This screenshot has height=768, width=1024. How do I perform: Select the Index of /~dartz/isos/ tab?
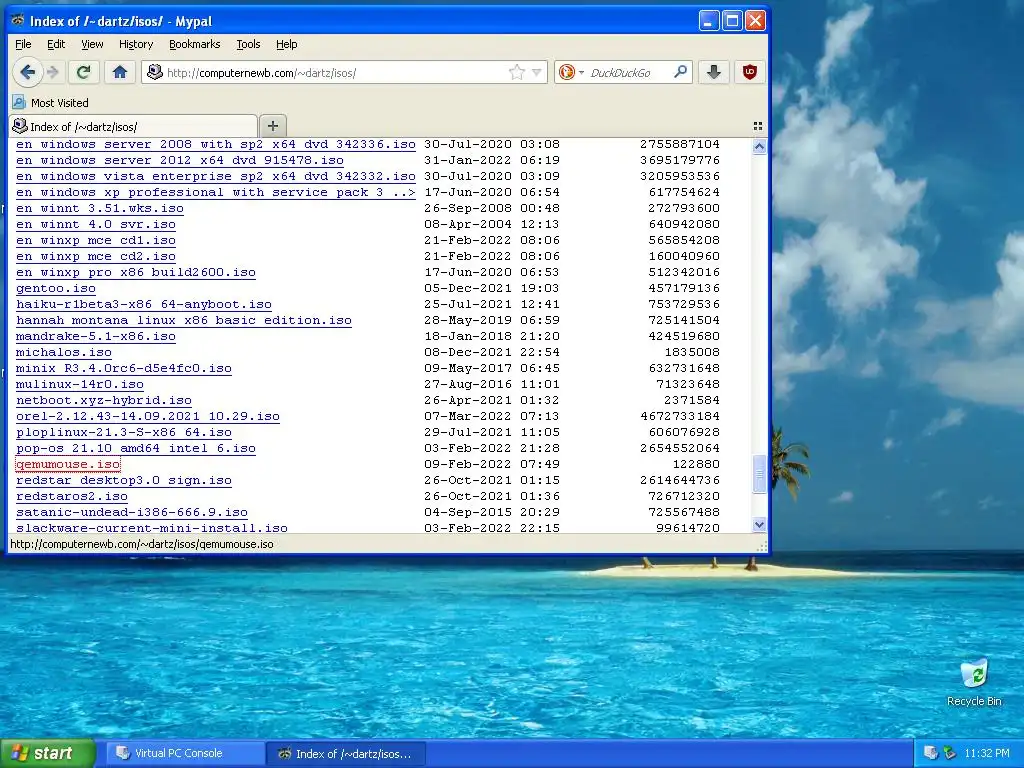(133, 126)
